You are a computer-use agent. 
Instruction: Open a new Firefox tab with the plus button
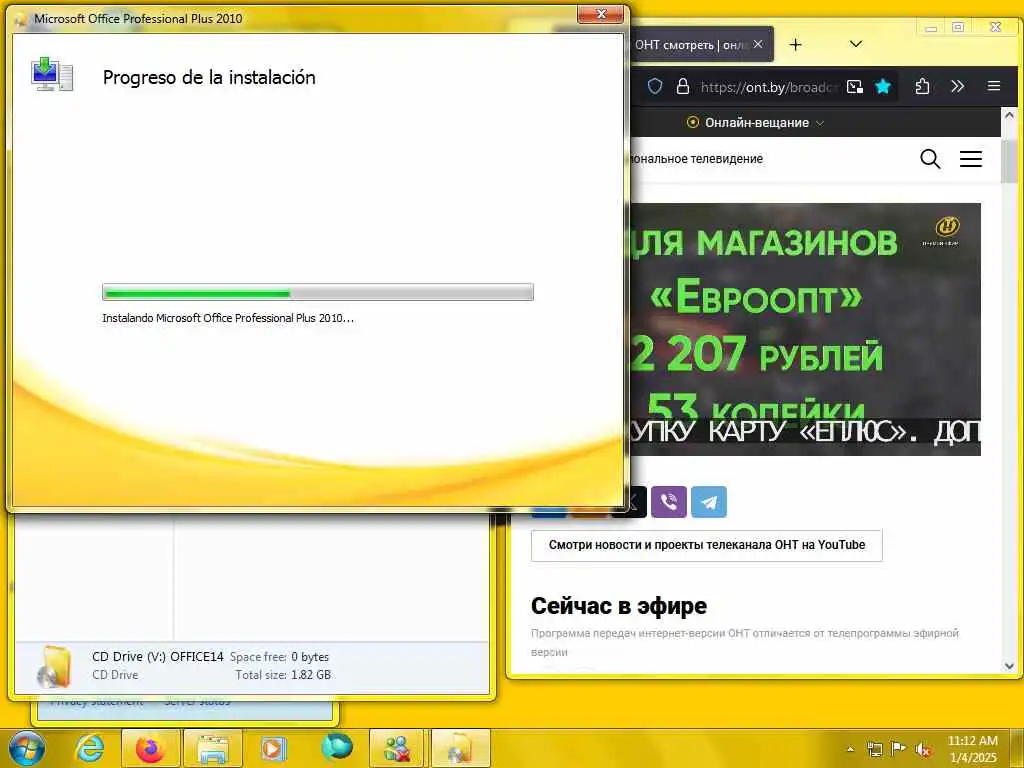[795, 44]
